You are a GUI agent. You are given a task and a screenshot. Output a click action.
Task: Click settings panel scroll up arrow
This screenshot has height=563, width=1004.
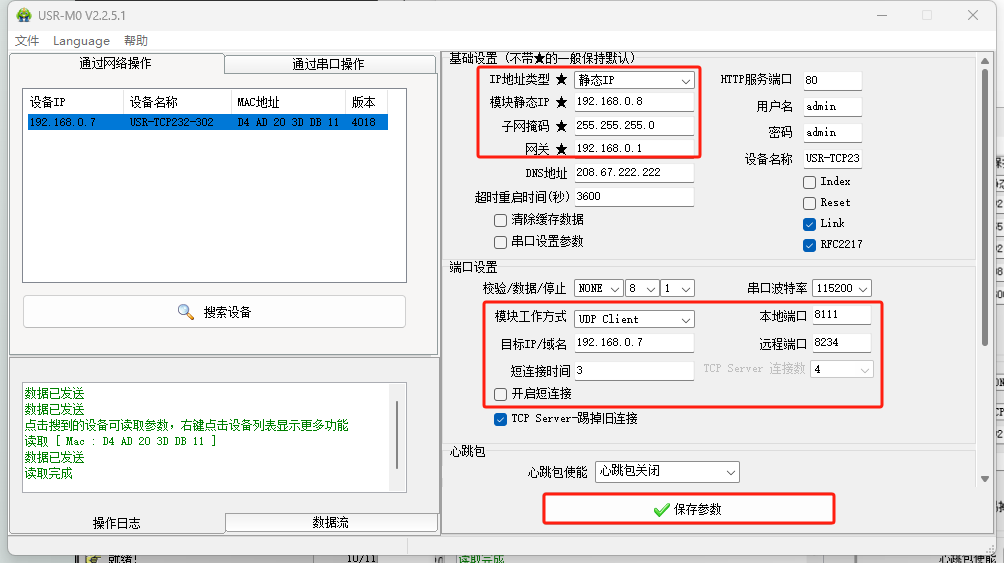(985, 61)
